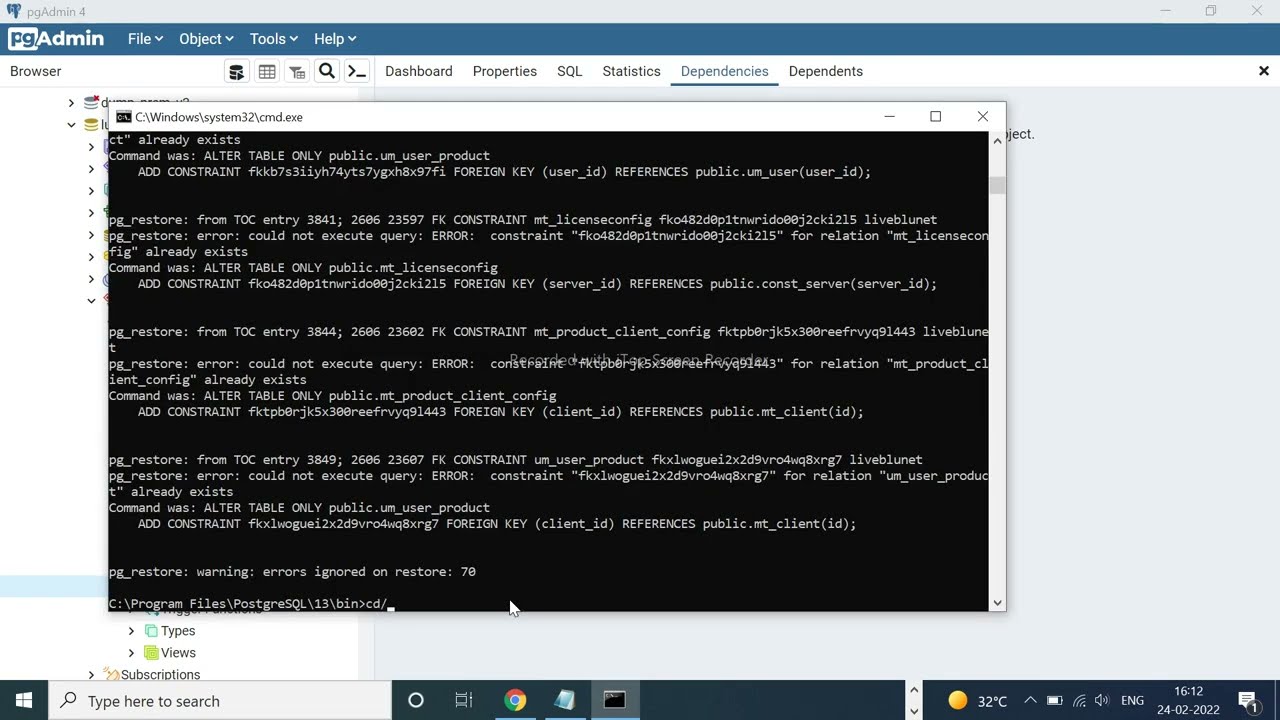This screenshot has height=720, width=1280.
Task: Click the Windows search box
Action: click(x=220, y=701)
